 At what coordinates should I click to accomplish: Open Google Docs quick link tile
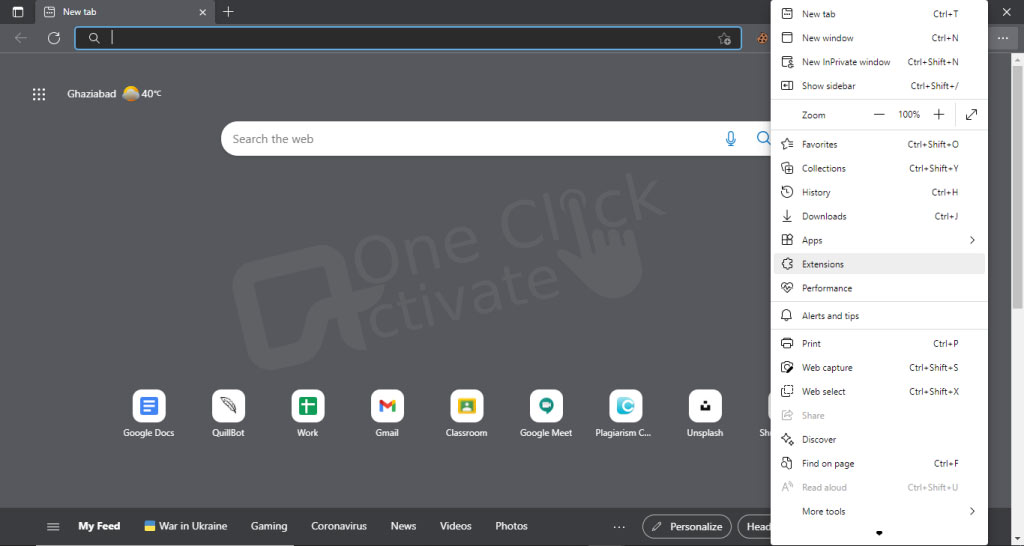click(149, 413)
